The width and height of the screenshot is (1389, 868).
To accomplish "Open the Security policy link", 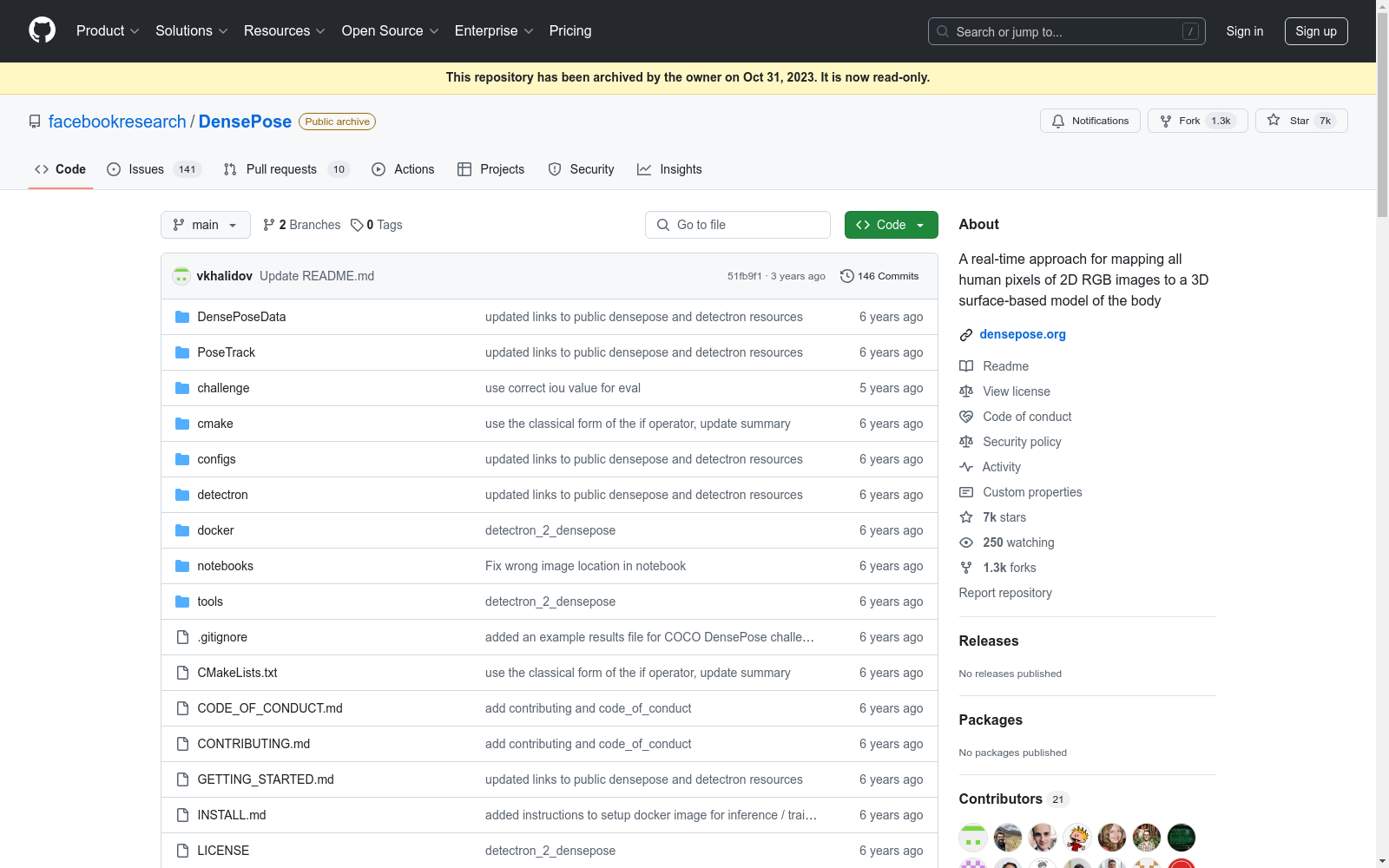I will point(1022,442).
